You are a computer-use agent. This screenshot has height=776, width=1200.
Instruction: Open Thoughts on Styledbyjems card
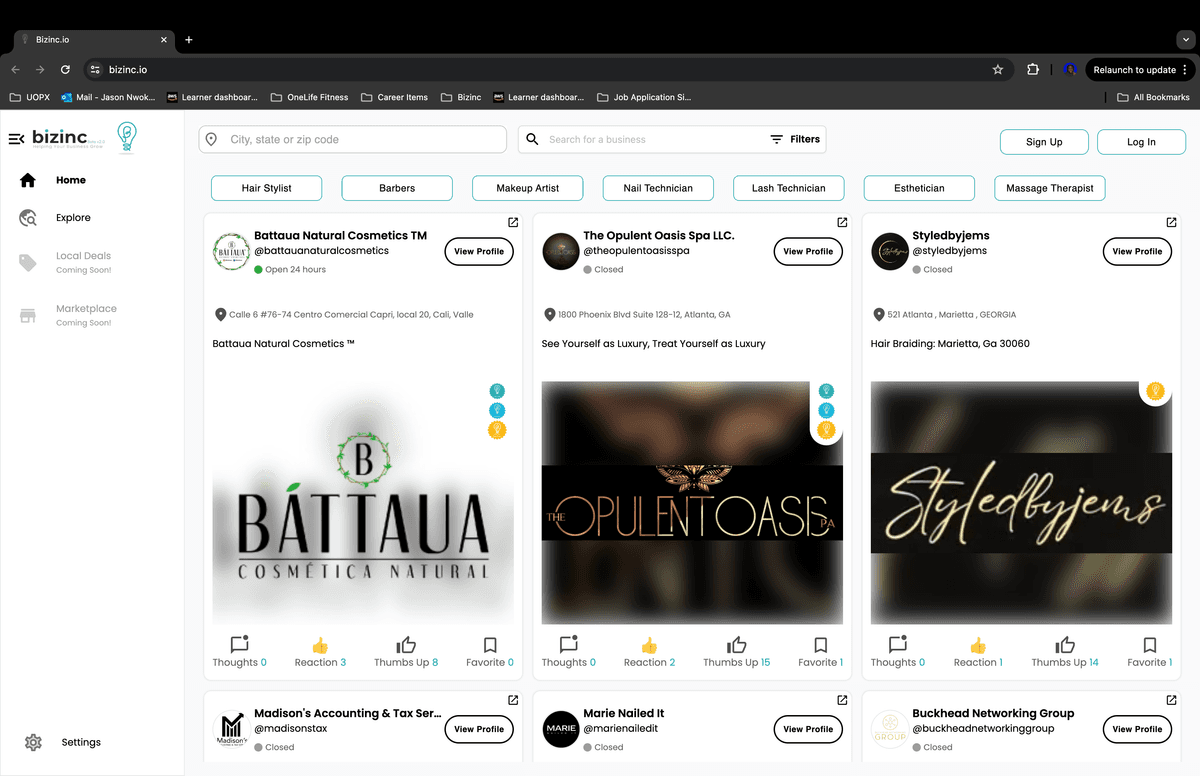[x=898, y=652]
